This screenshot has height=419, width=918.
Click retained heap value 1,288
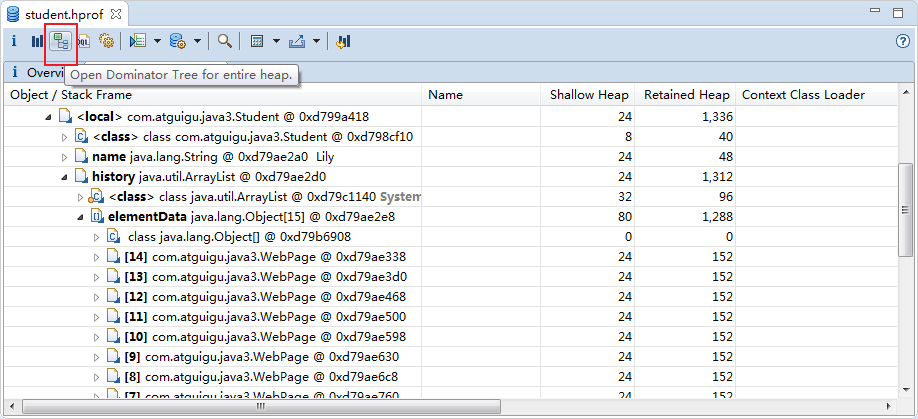718,217
